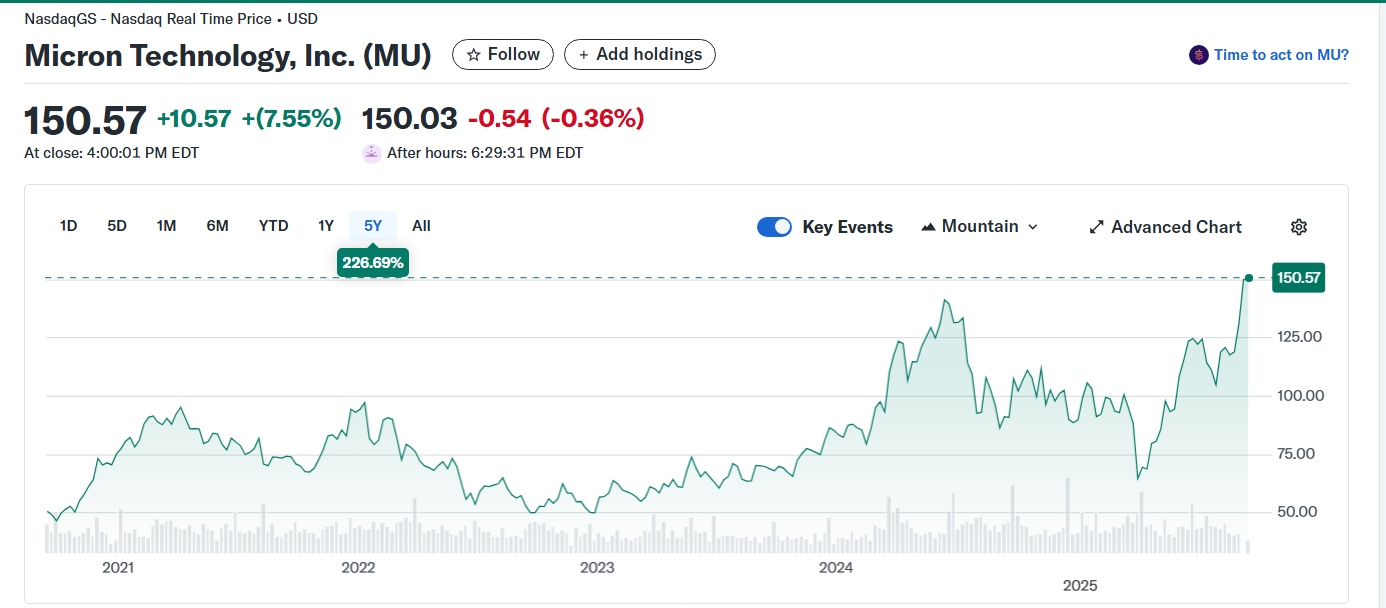The height and width of the screenshot is (608, 1386).
Task: Select the 1M time range
Action: point(166,226)
